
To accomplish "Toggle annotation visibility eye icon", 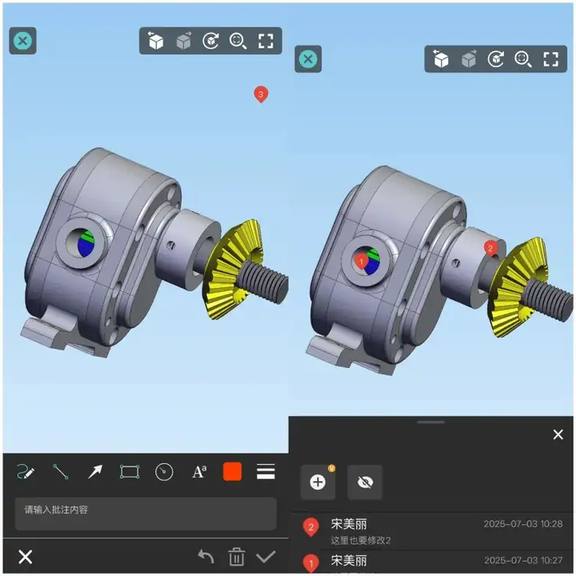I will 365,482.
